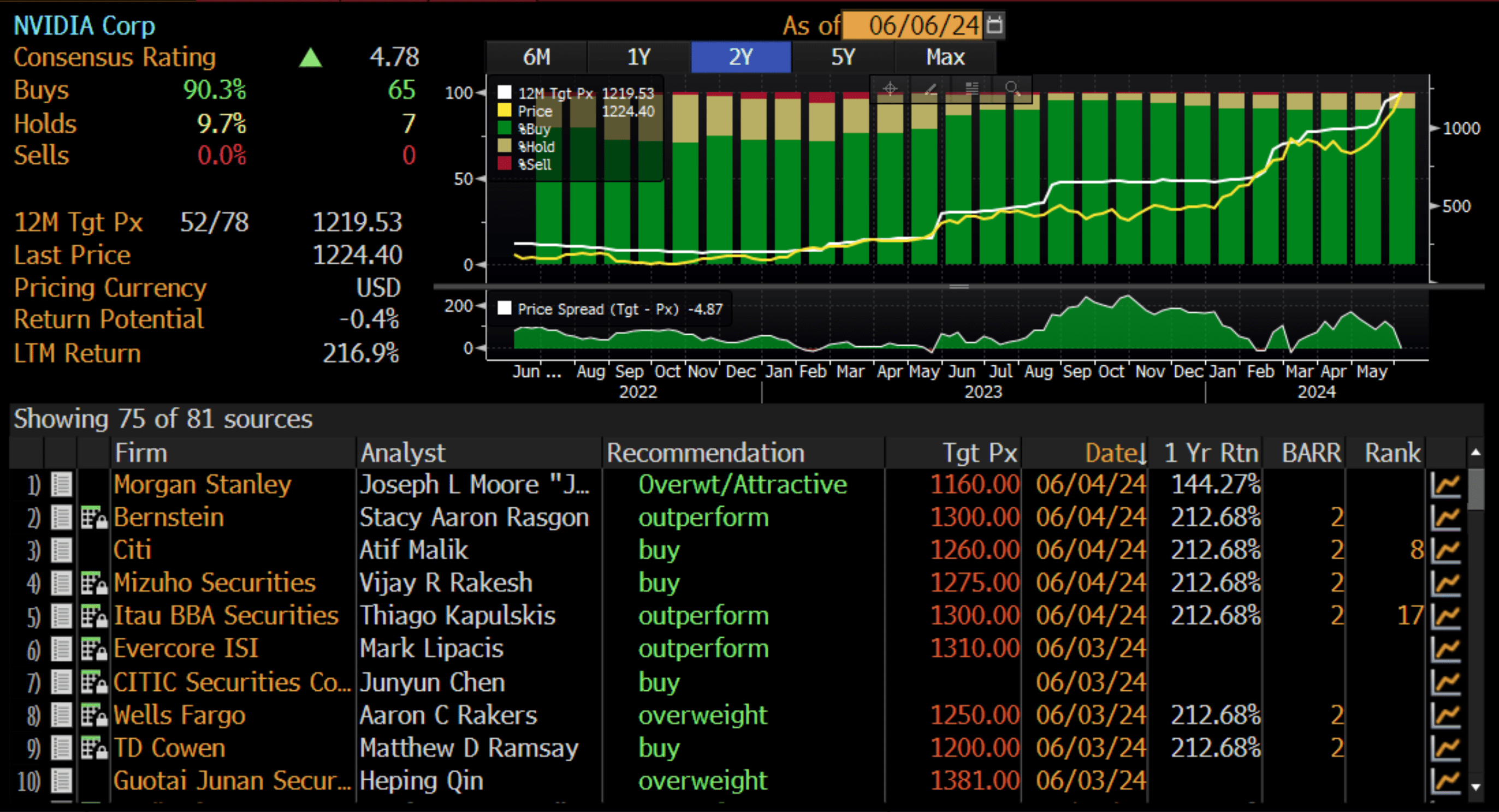Image resolution: width=1499 pixels, height=812 pixels.
Task: Click Consensus Rating value 4.78
Action: [394, 57]
